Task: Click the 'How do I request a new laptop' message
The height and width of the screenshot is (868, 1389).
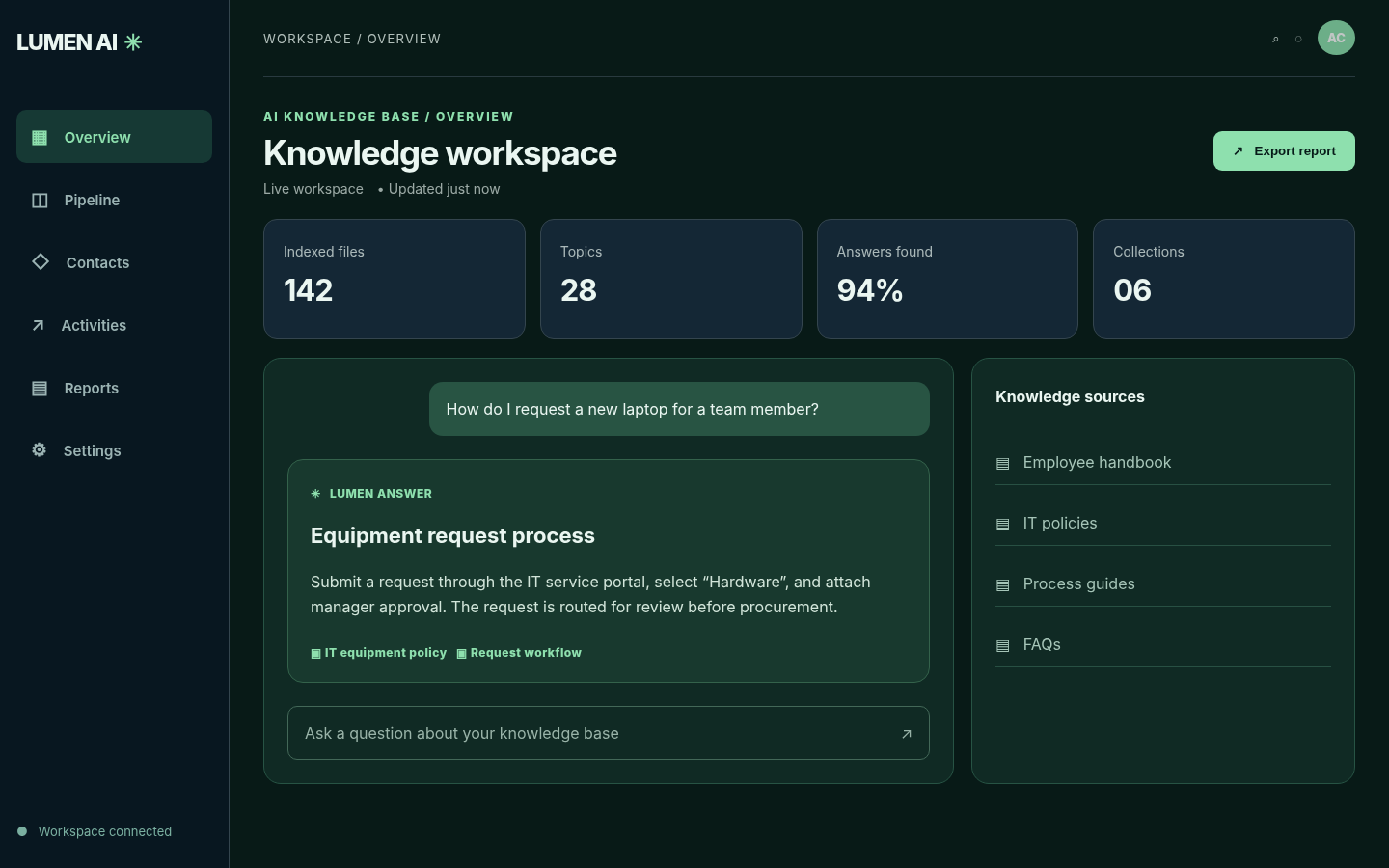Action: pyautogui.click(x=679, y=409)
